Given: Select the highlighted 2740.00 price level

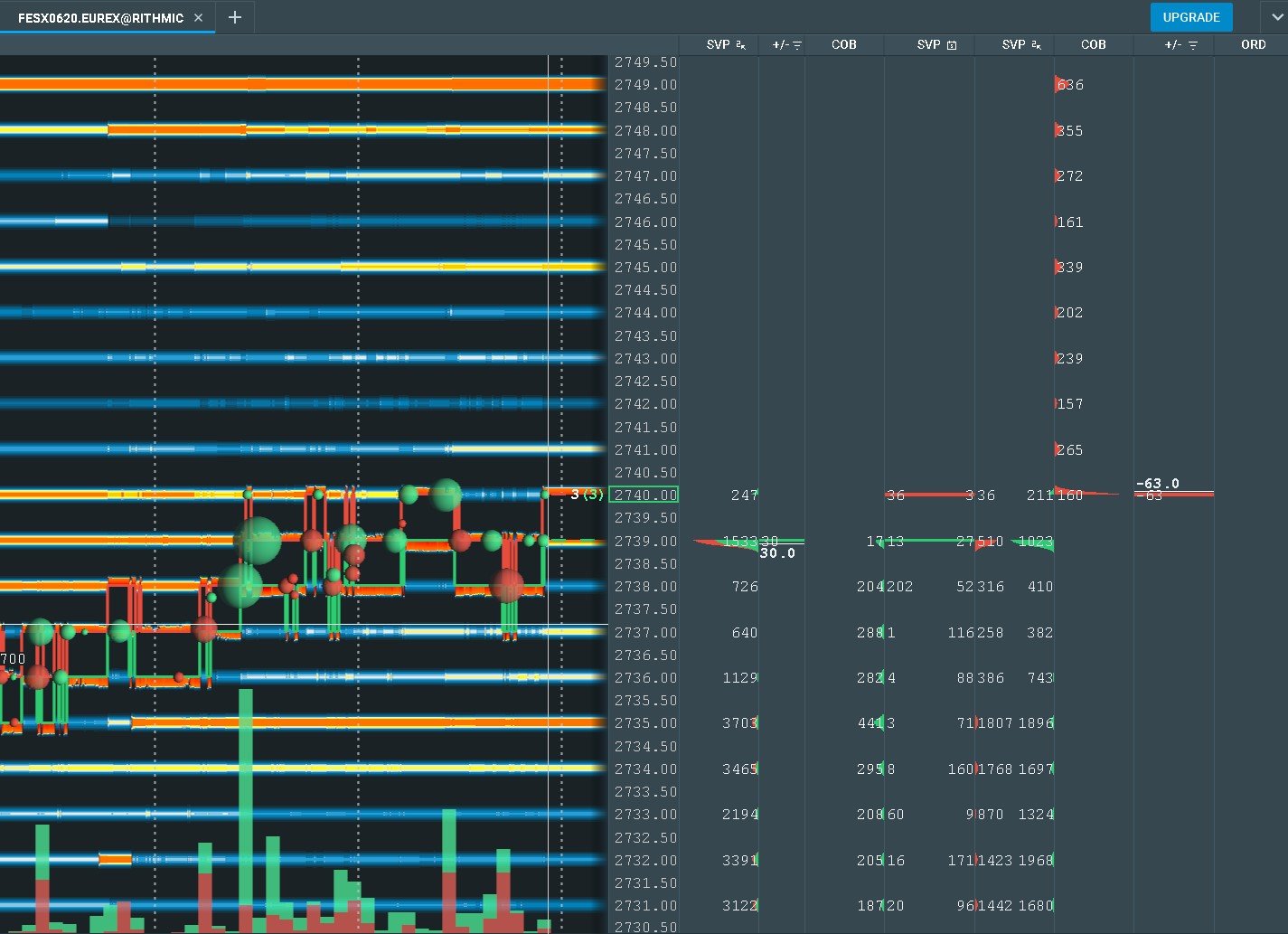Looking at the screenshot, I should pos(644,495).
